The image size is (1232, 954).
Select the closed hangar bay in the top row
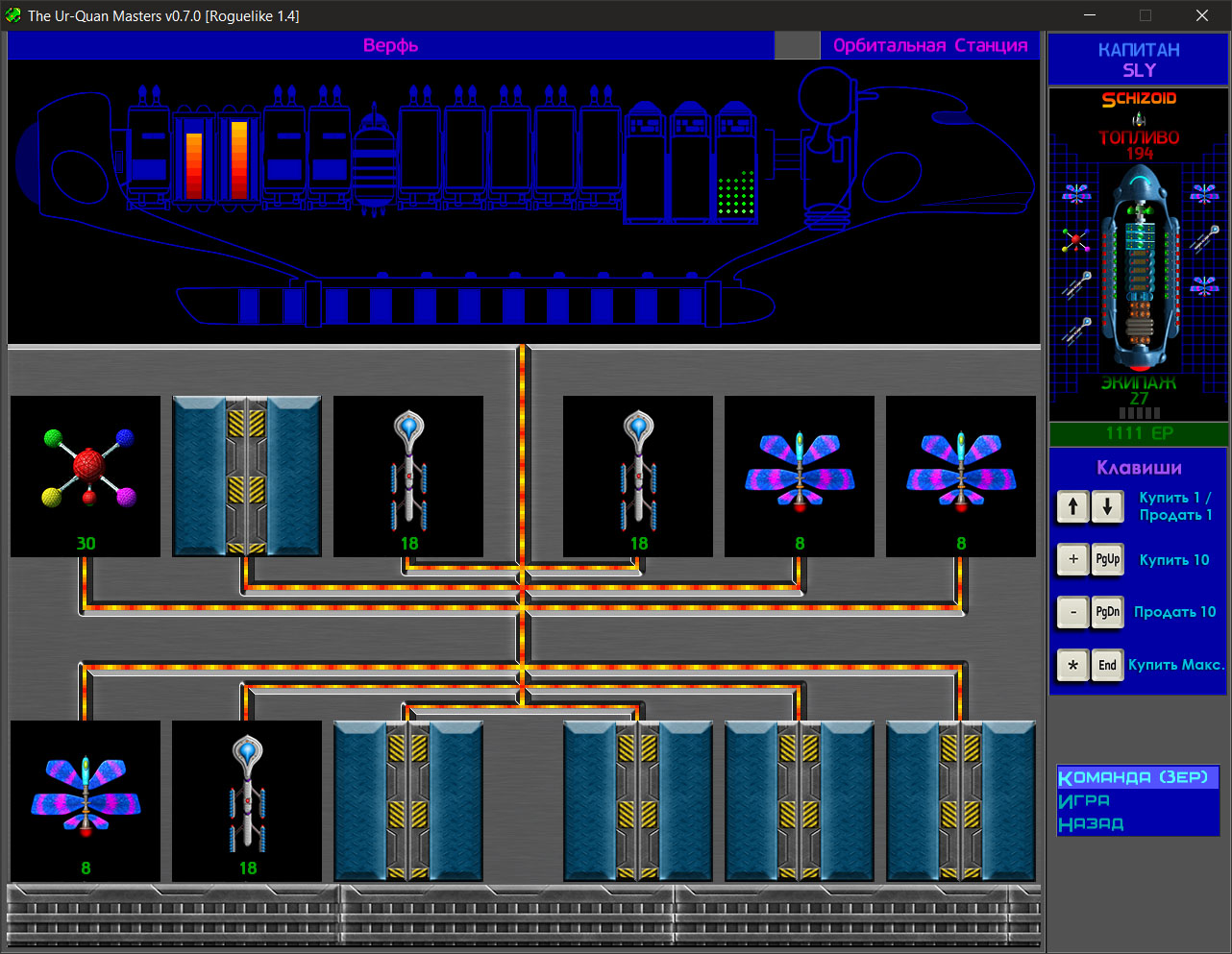click(247, 477)
